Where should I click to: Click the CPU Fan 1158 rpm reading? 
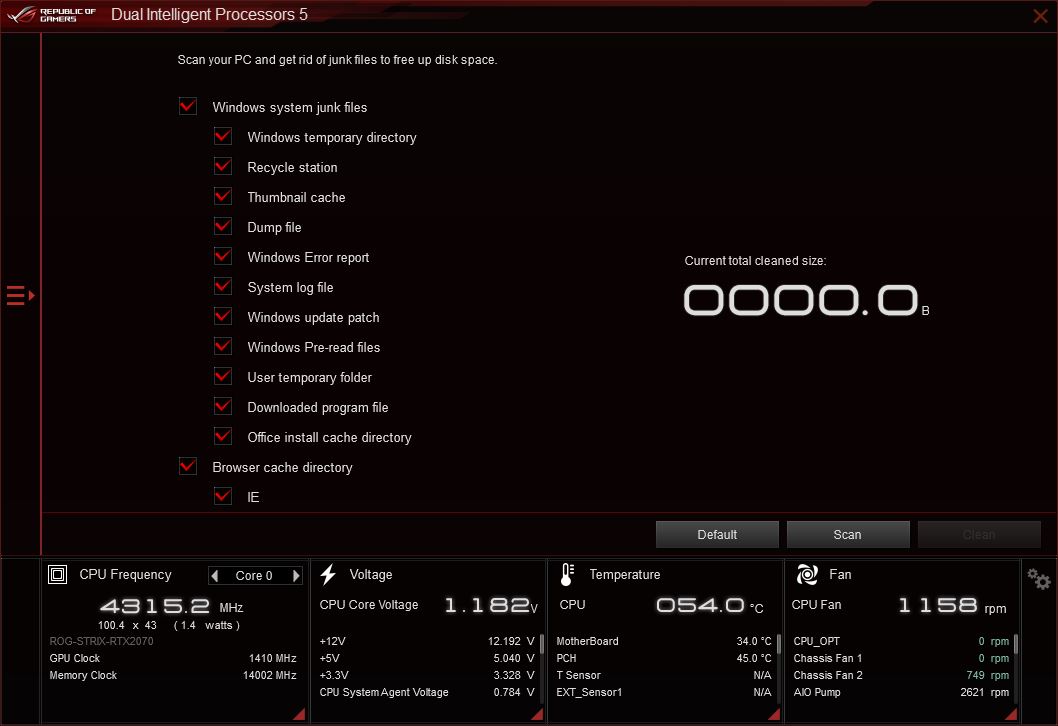coord(952,605)
